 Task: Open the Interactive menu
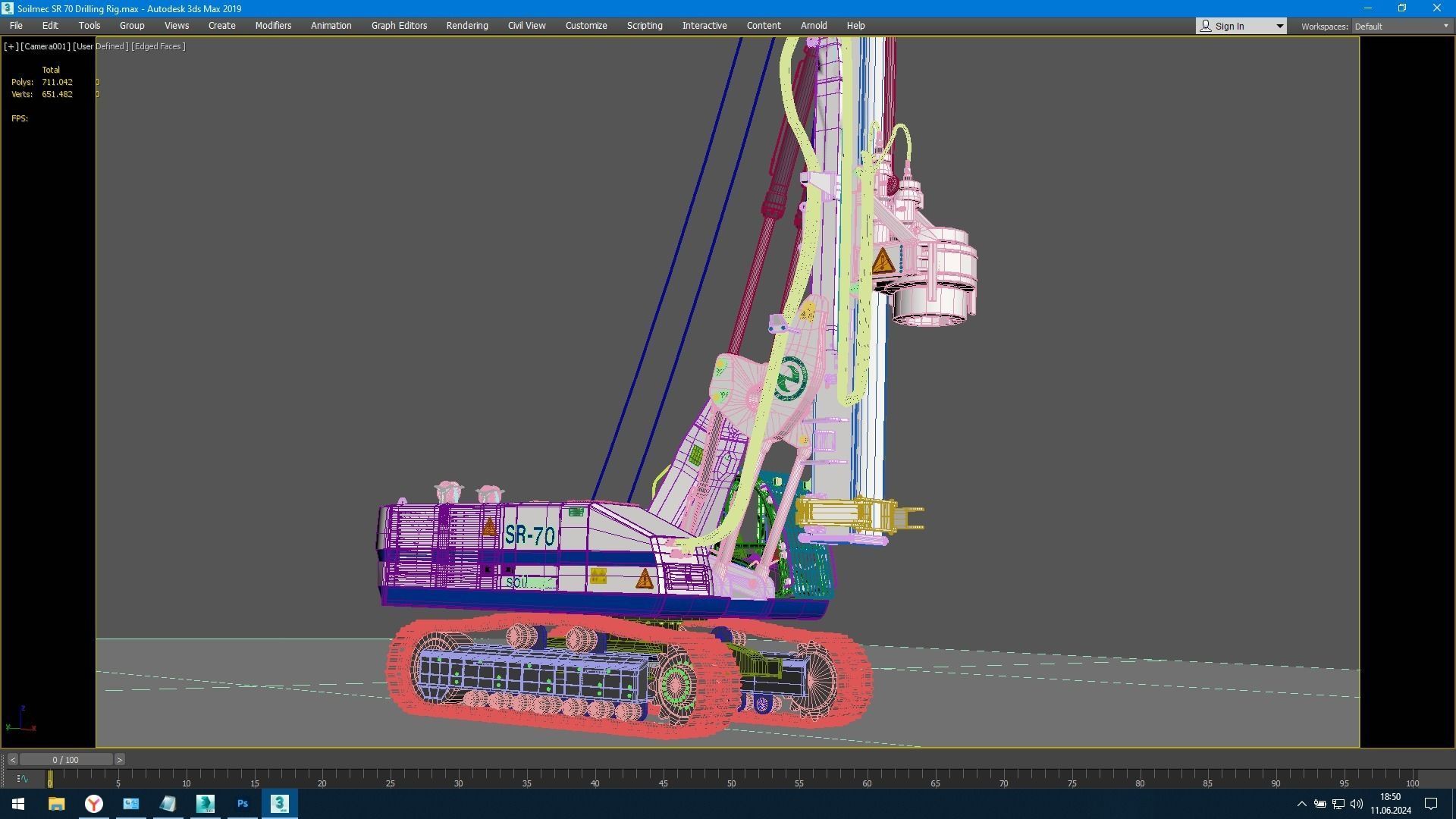(x=704, y=26)
